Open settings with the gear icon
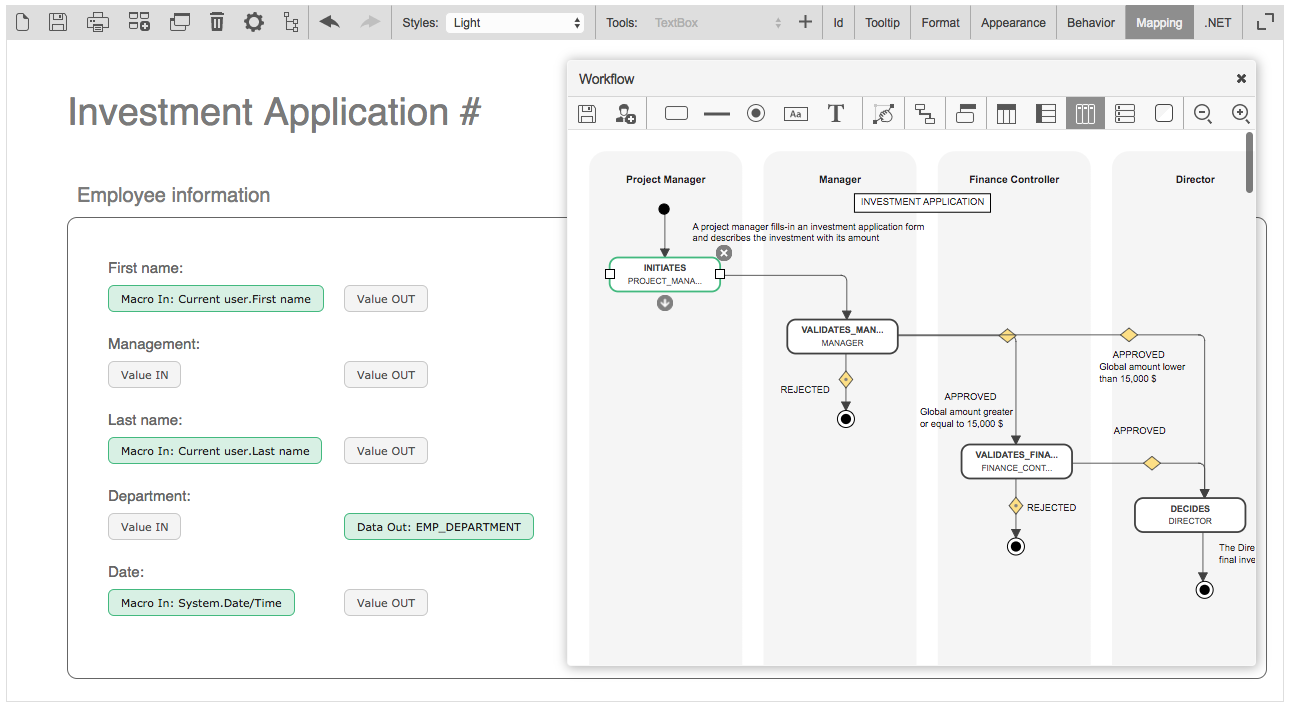Image resolution: width=1290 pixels, height=708 pixels. [x=254, y=22]
